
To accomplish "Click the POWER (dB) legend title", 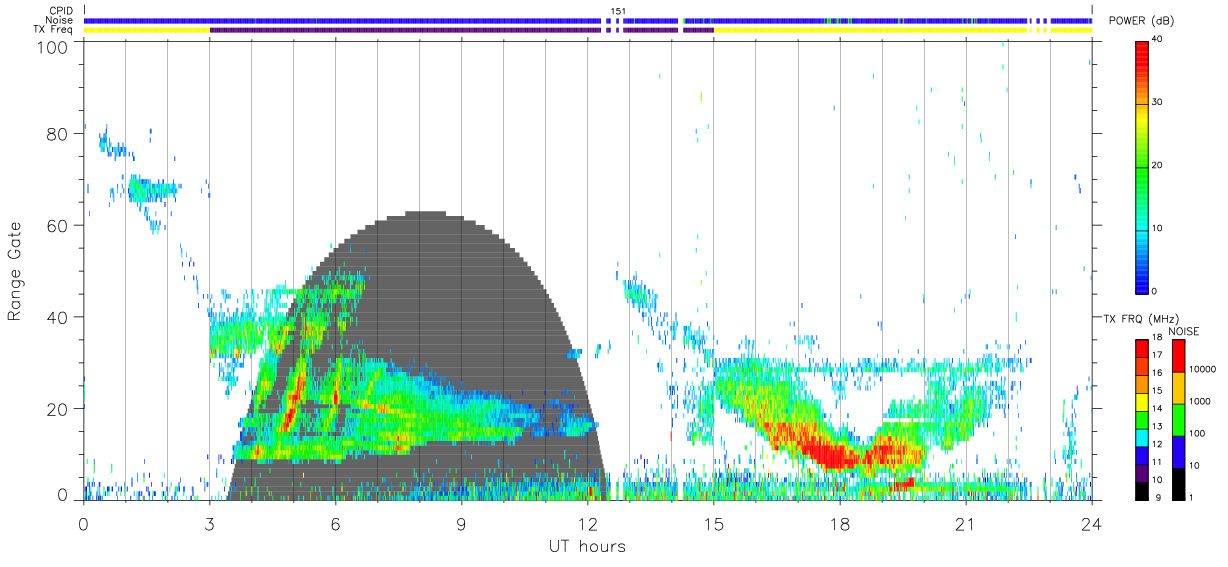I will 1142,21.
